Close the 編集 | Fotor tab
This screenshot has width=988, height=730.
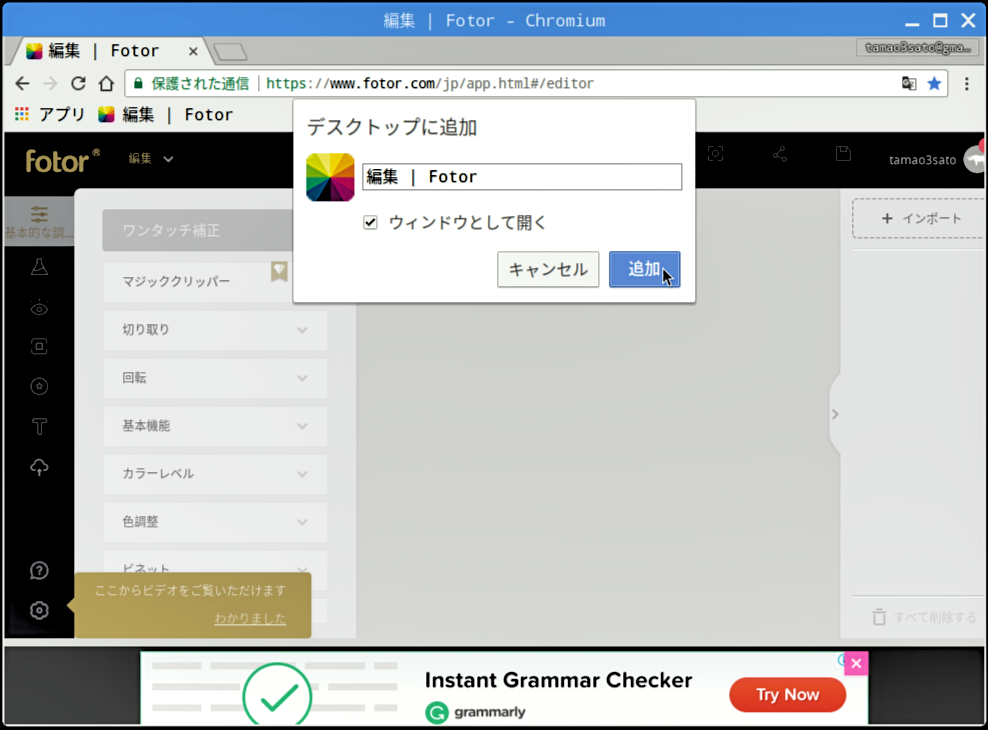[x=193, y=52]
